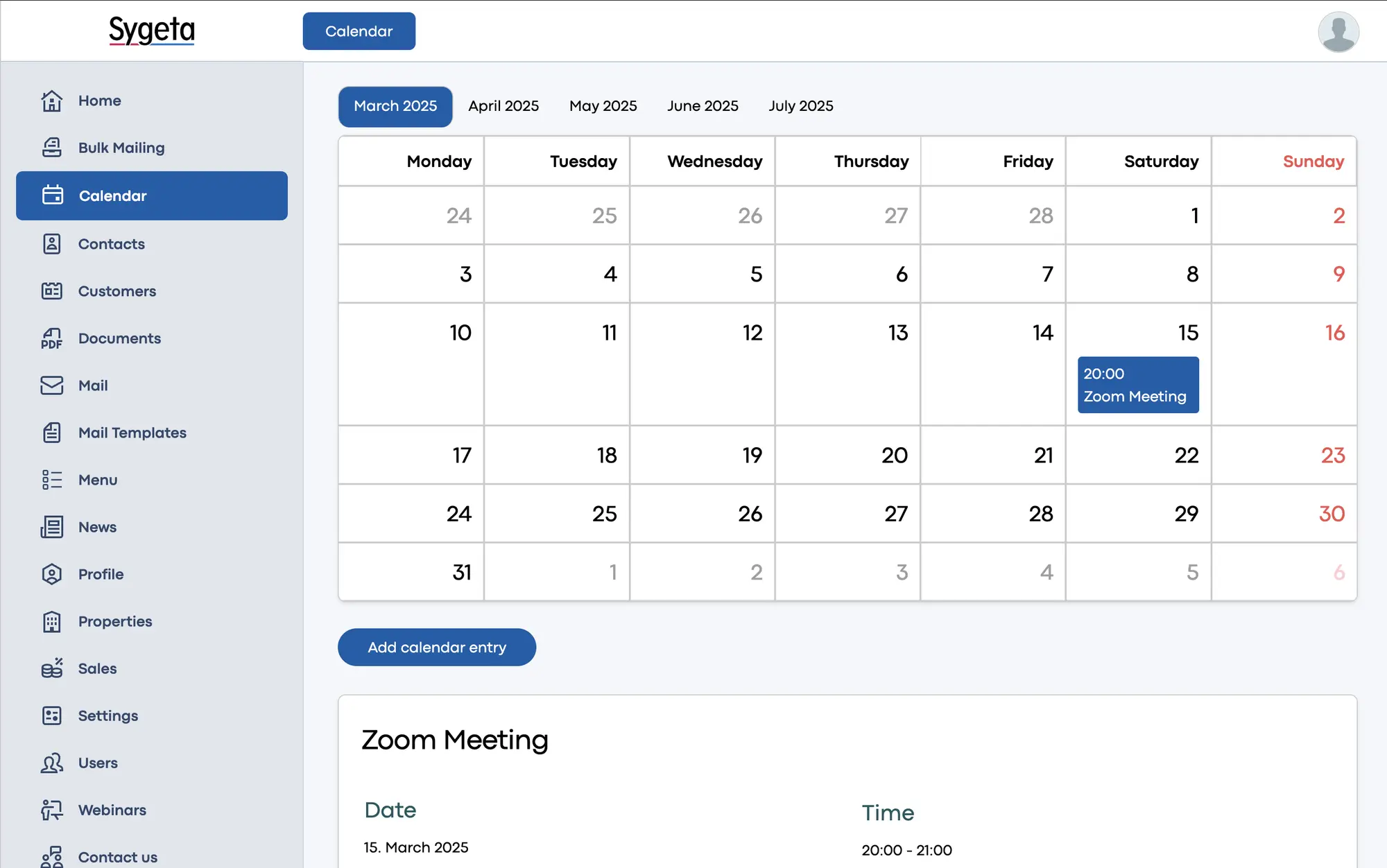Switch to the April 2025 tab
Screen dimensions: 1387x868
503,106
